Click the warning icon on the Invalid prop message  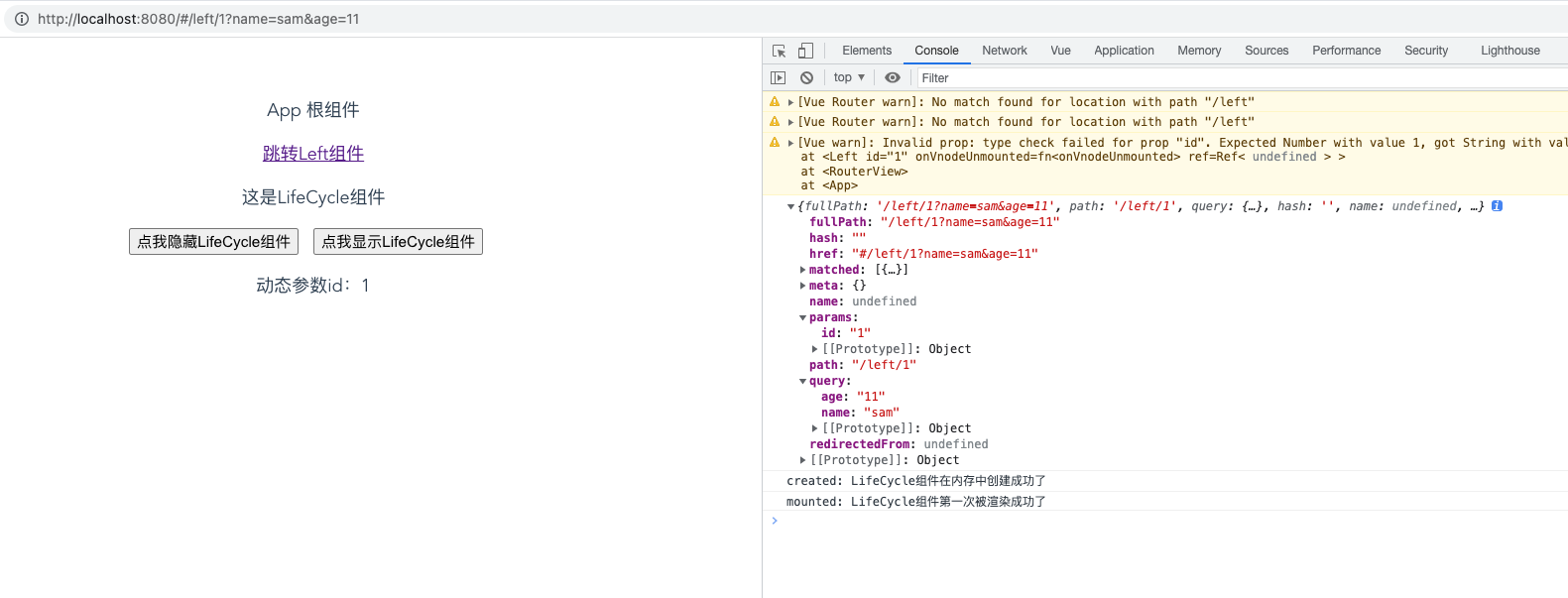(775, 143)
